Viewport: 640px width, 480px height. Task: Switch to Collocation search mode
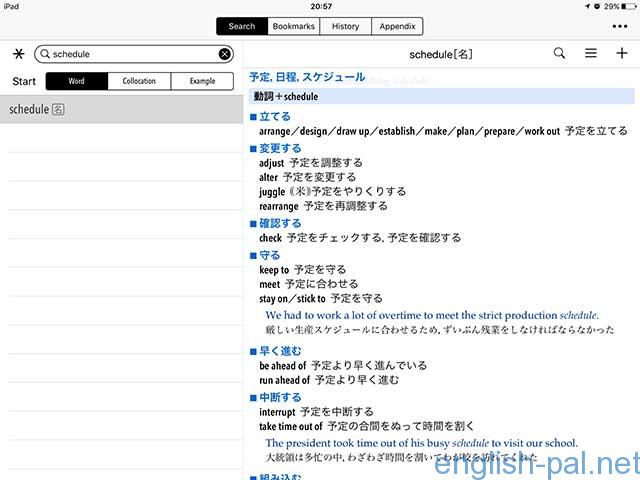click(139, 81)
